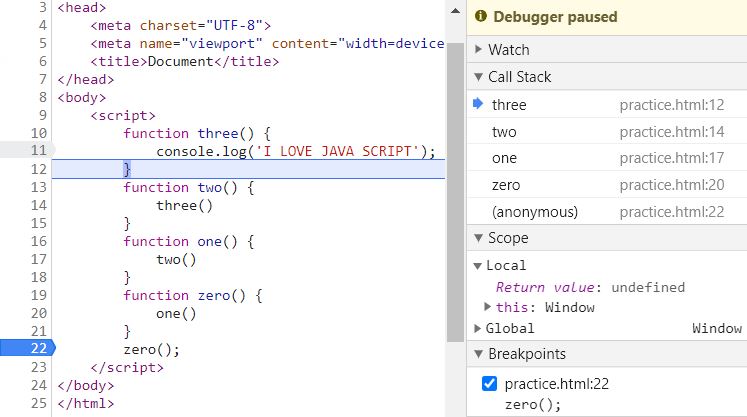Collapse the Local scope
The width and height of the screenshot is (747, 417).
coord(477,265)
